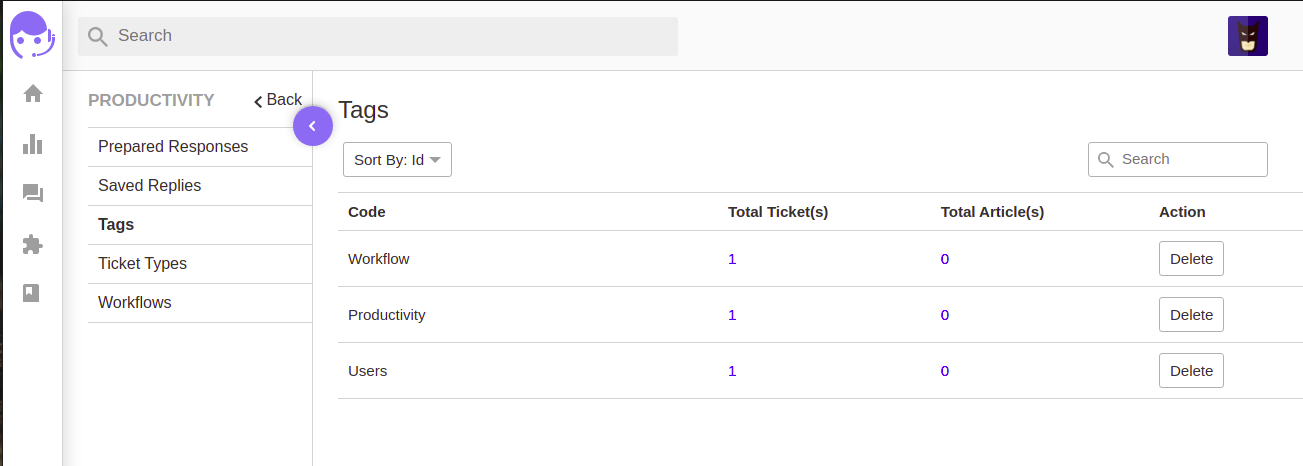Viewport: 1303px width, 466px height.
Task: Delete the Users tag
Action: 1191,371
